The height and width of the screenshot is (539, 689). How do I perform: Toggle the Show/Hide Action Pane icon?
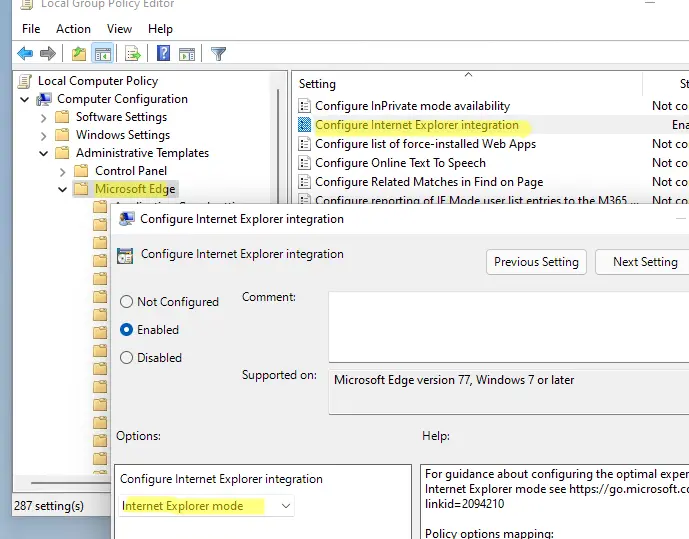[187, 54]
